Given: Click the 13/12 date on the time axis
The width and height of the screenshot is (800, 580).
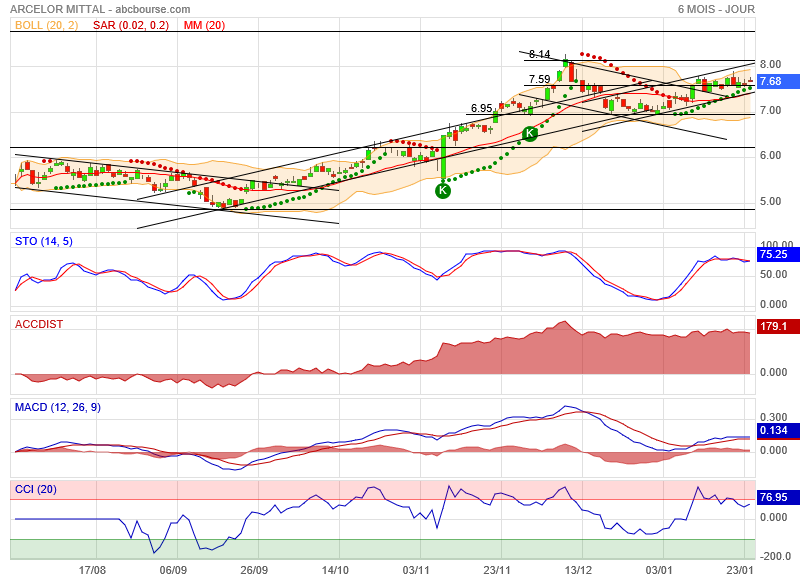Looking at the screenshot, I should pyautogui.click(x=578, y=570).
